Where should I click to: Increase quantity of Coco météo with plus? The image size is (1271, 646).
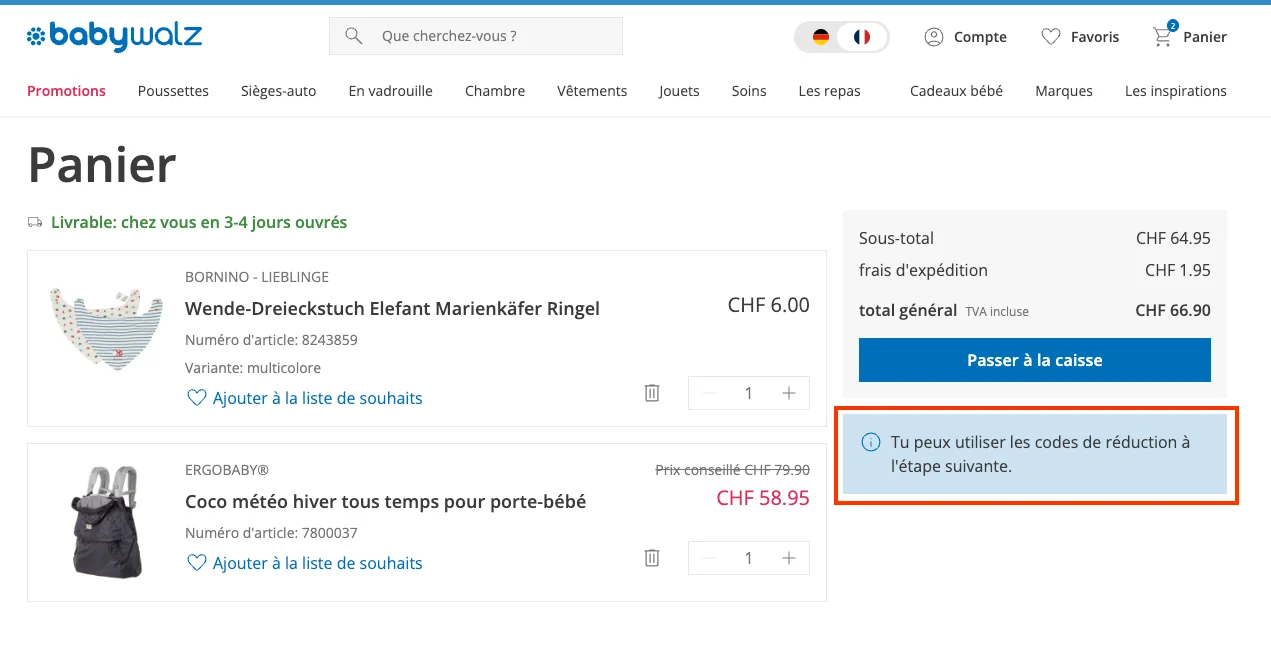coord(789,558)
